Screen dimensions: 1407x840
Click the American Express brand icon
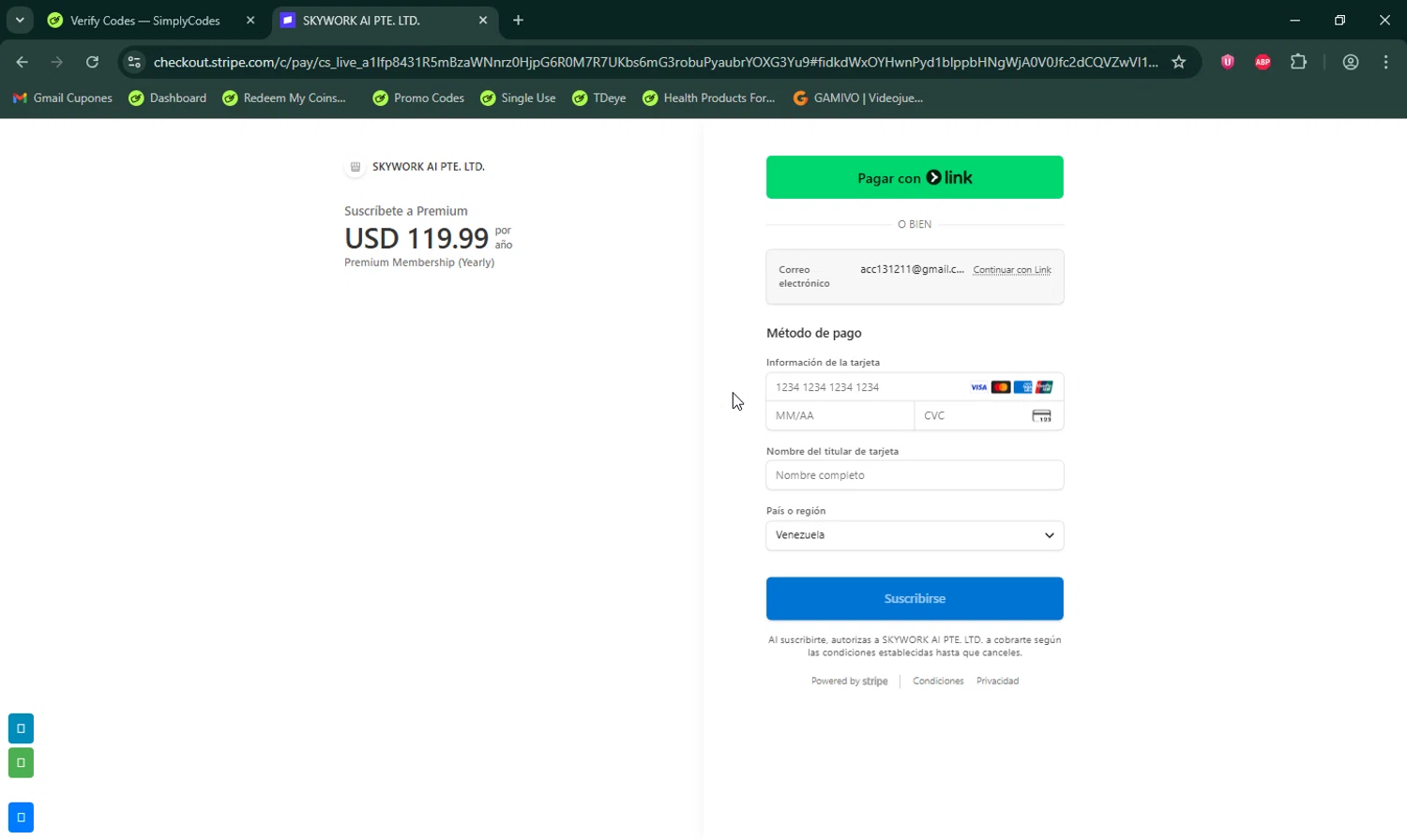(1022, 387)
